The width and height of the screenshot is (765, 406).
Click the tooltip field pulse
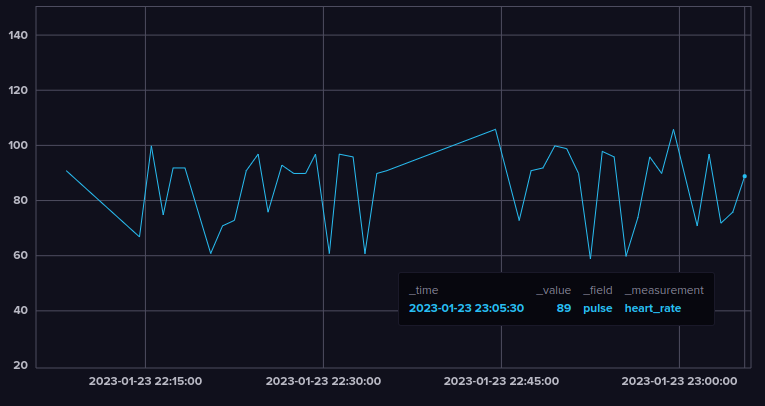598,308
